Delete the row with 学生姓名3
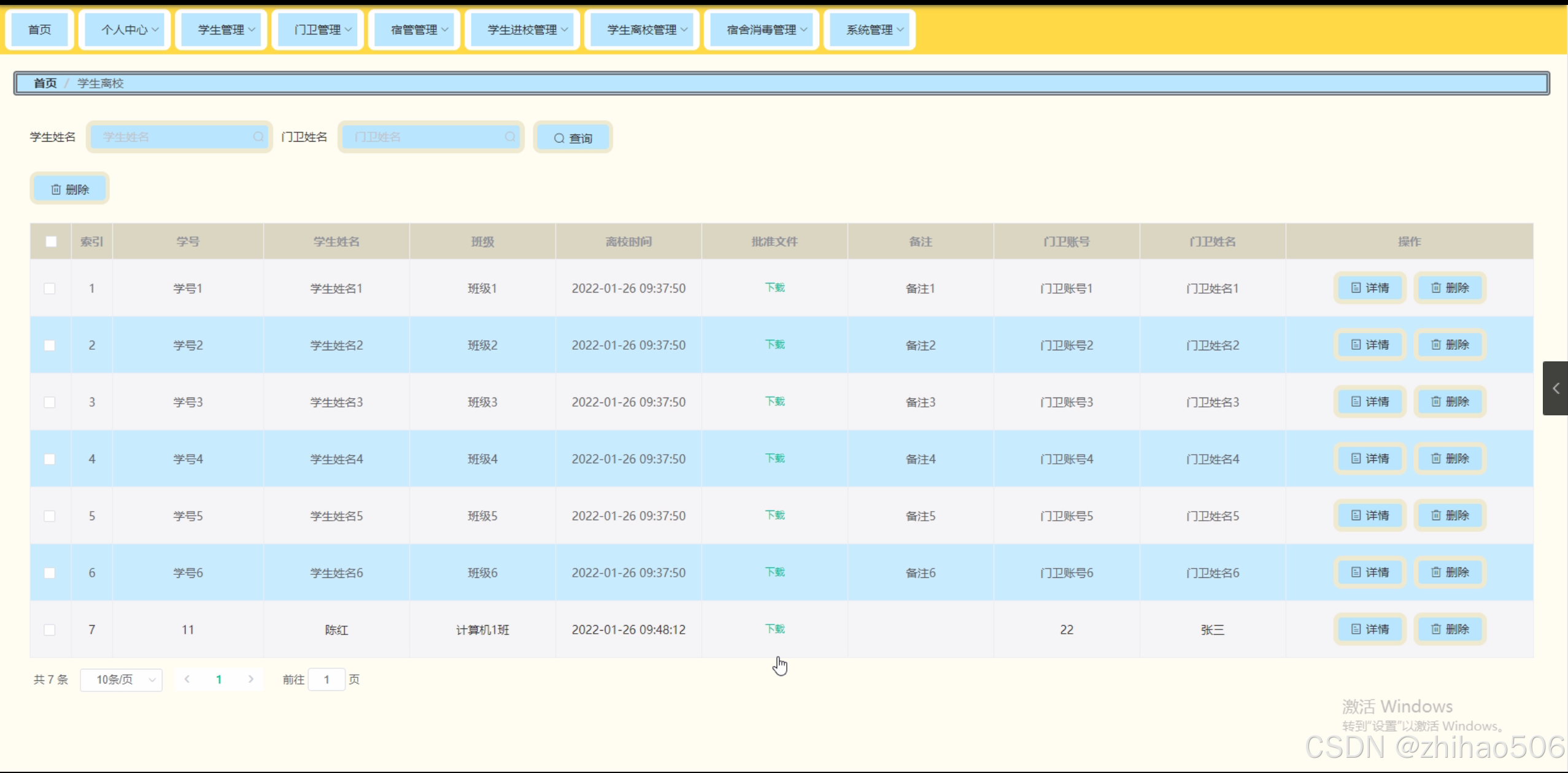This screenshot has height=773, width=1568. [1450, 402]
